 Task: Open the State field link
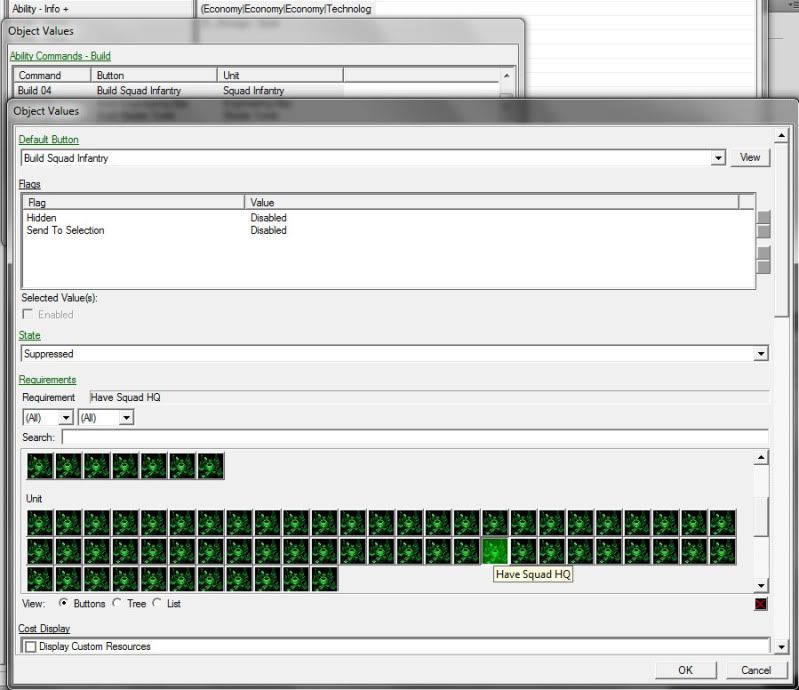point(30,335)
